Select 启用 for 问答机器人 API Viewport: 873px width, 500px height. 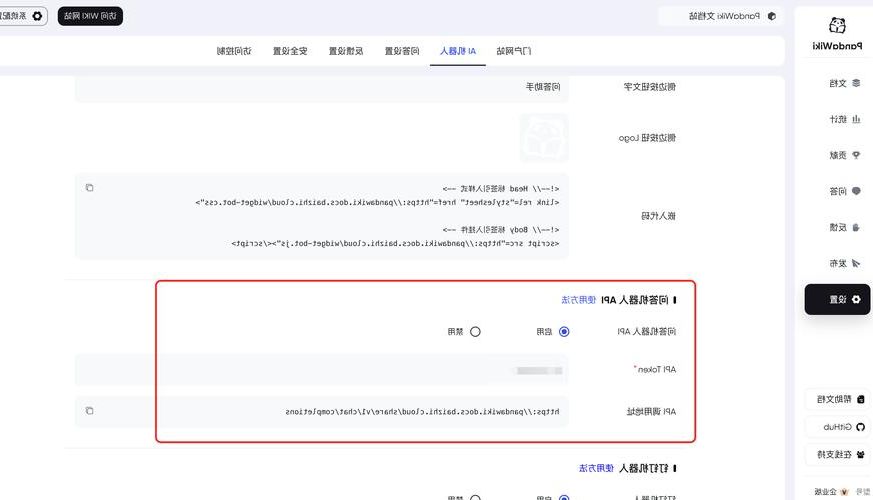click(x=564, y=332)
